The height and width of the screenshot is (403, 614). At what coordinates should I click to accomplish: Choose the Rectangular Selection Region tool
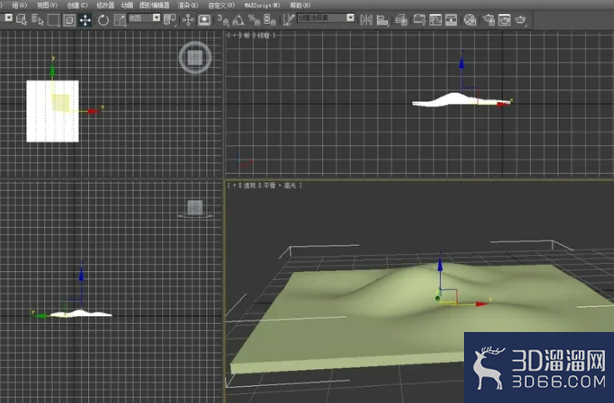pos(53,20)
